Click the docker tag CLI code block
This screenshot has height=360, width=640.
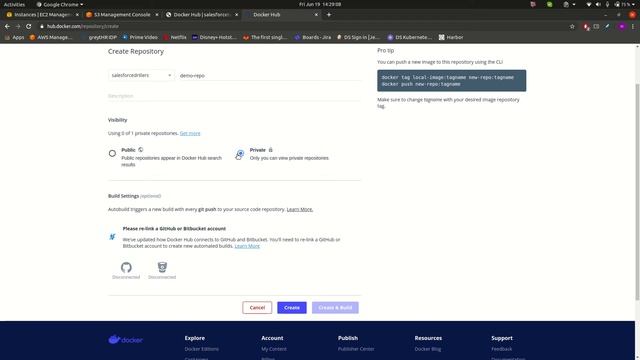[x=451, y=81]
